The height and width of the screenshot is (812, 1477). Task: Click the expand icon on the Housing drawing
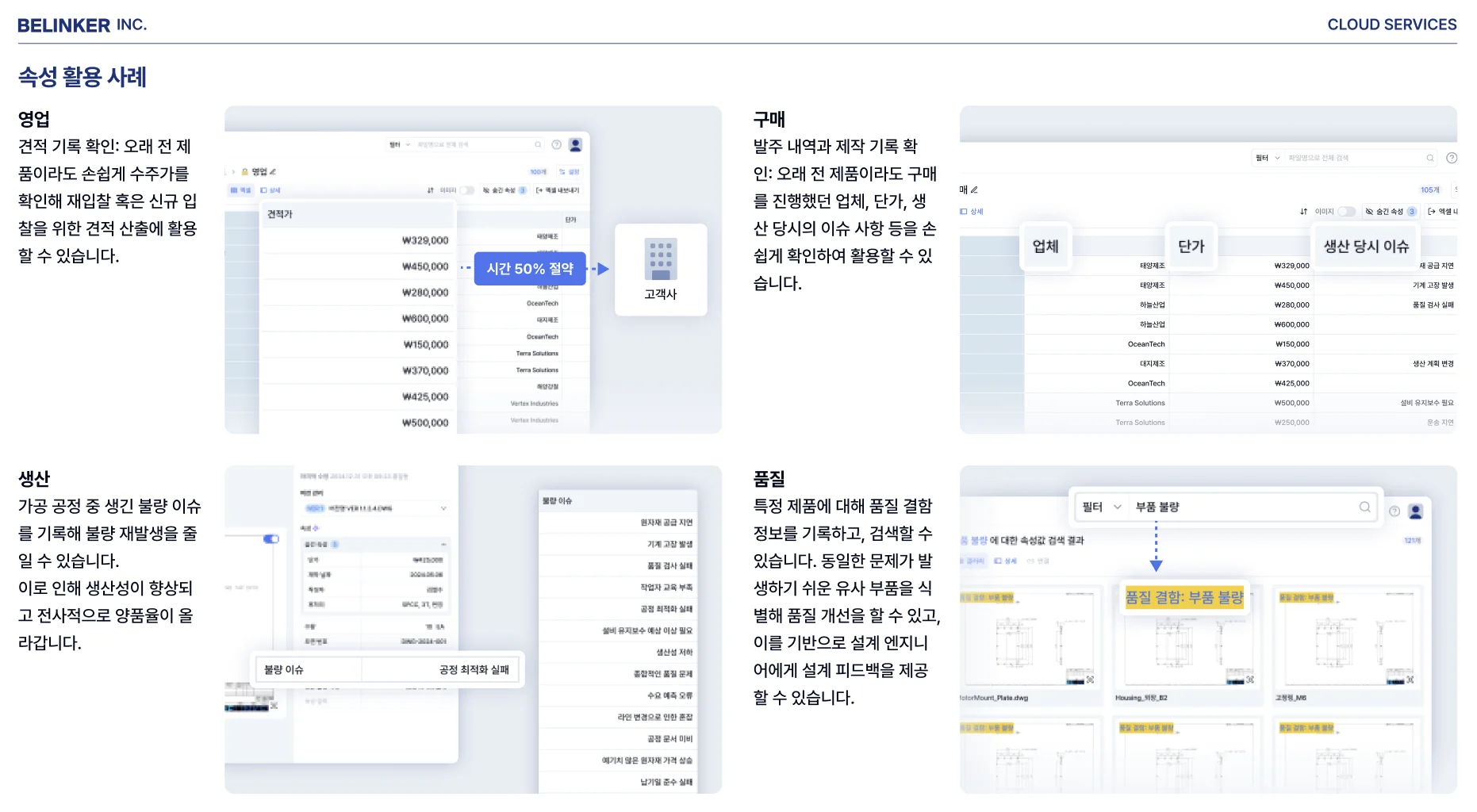[x=1250, y=680]
